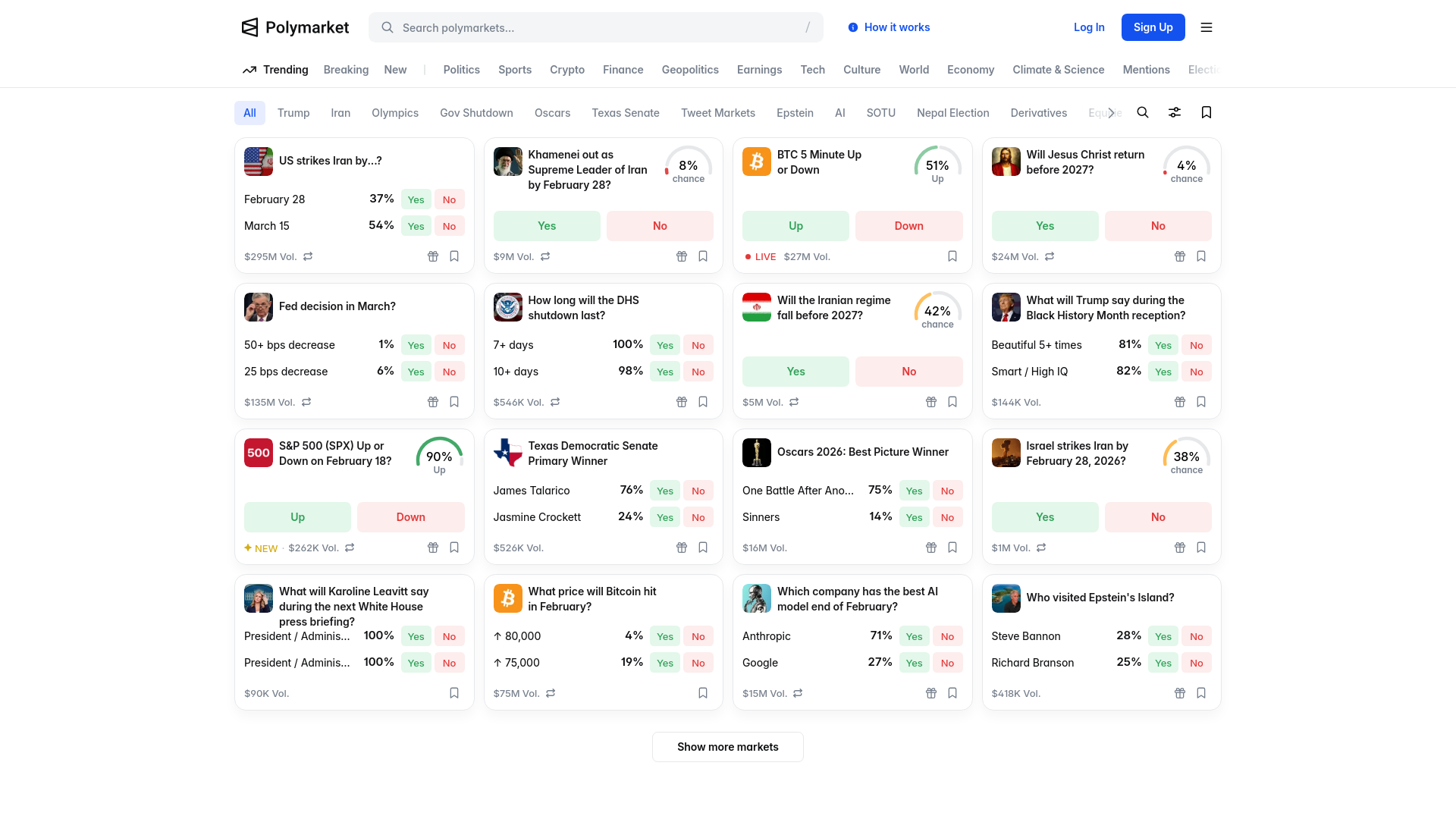
Task: Switch to the Breaking tab
Action: pyautogui.click(x=346, y=70)
